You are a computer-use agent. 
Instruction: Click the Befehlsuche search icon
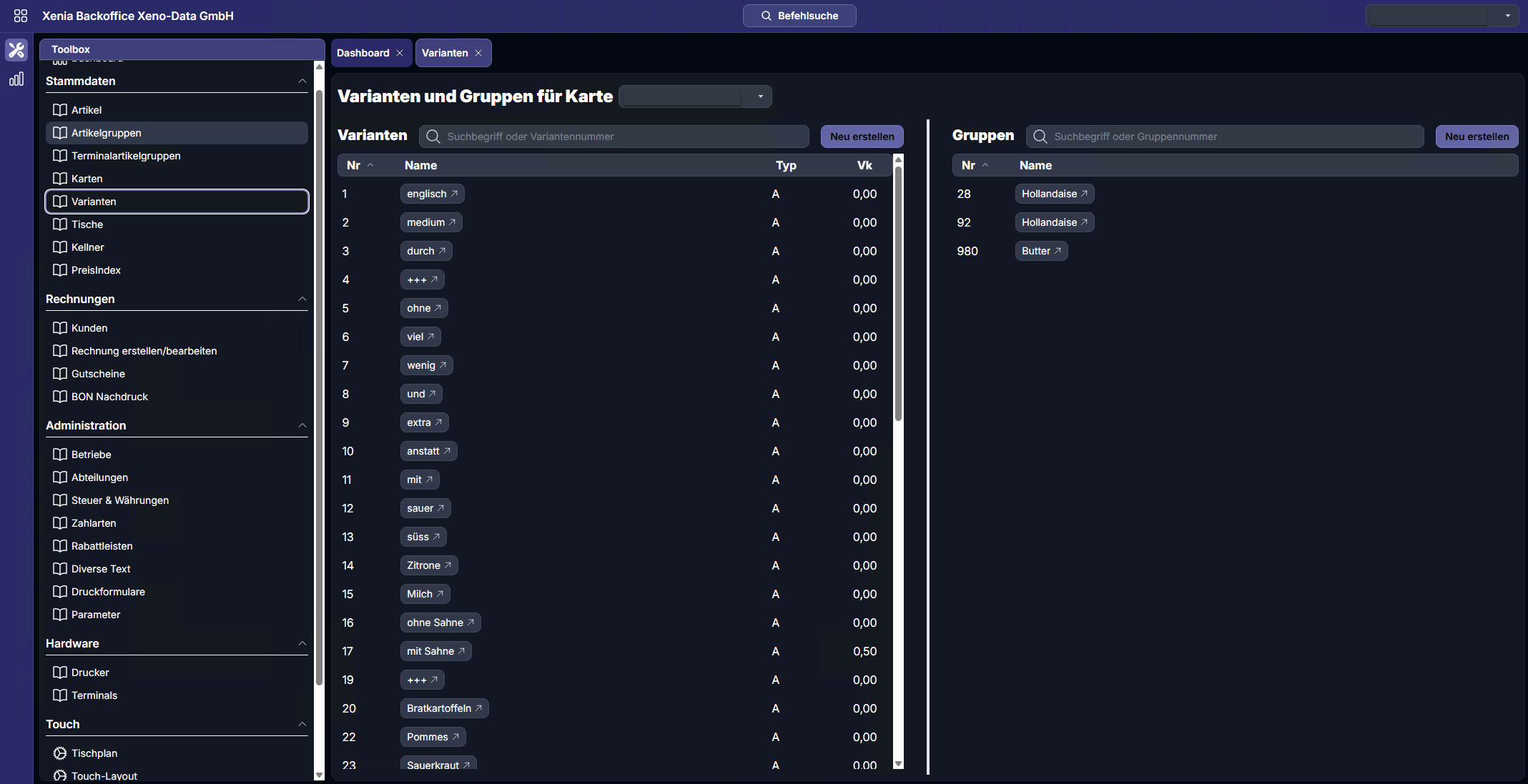click(766, 16)
